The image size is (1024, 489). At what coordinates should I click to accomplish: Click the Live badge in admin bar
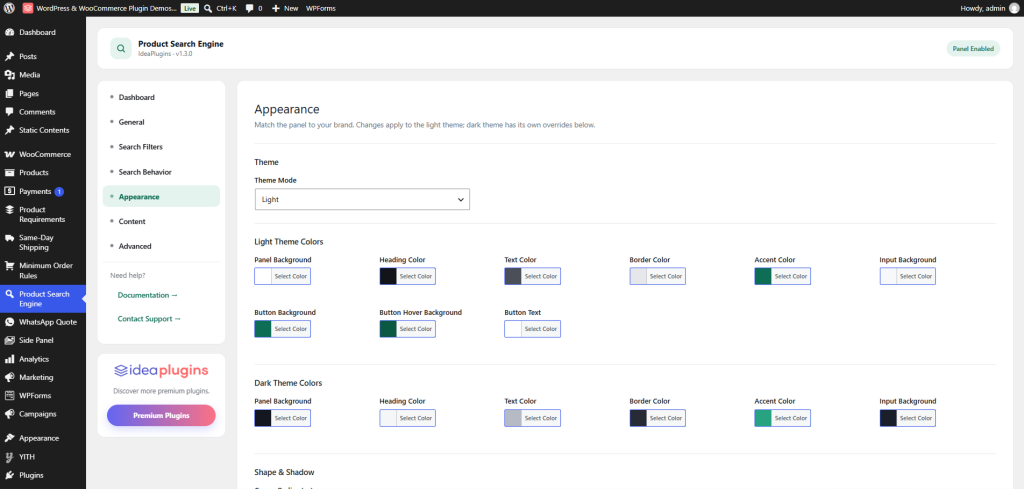pos(189,8)
